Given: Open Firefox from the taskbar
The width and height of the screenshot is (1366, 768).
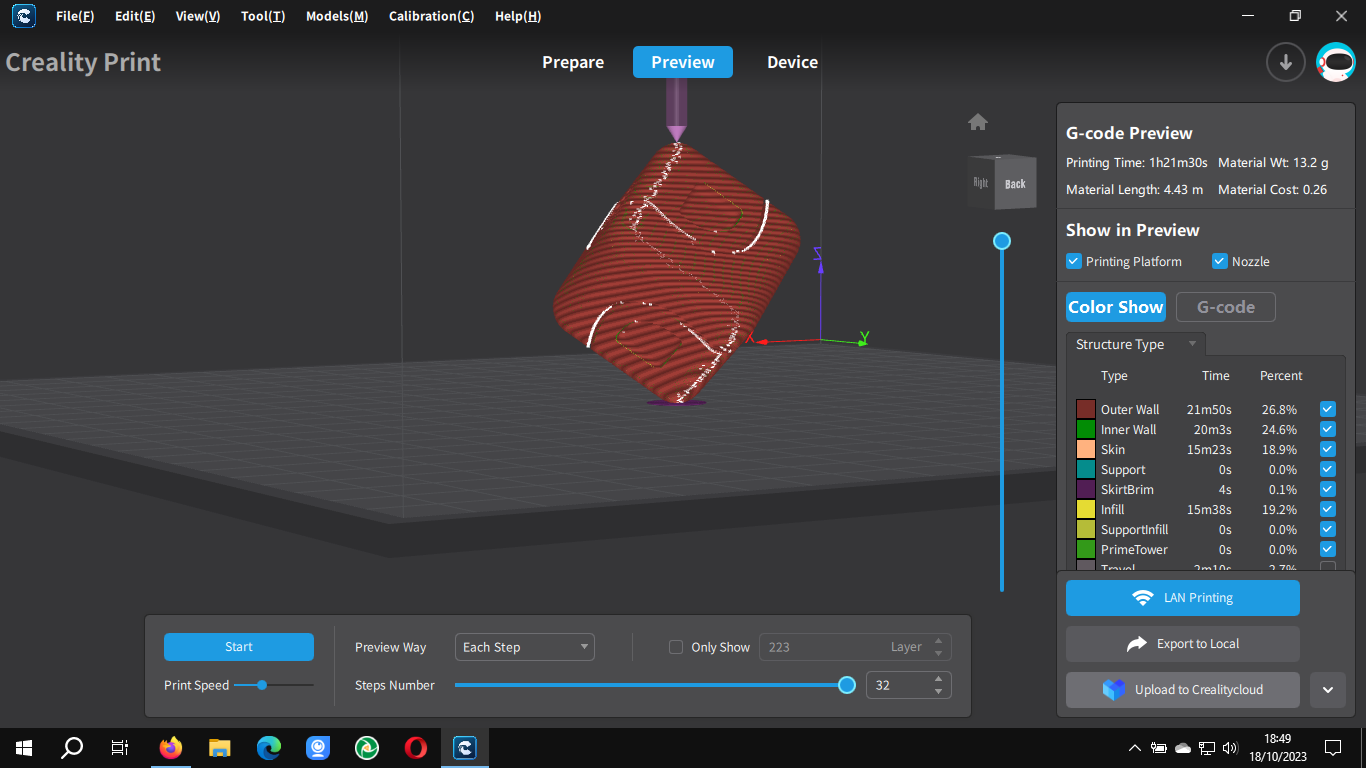Looking at the screenshot, I should (x=171, y=747).
